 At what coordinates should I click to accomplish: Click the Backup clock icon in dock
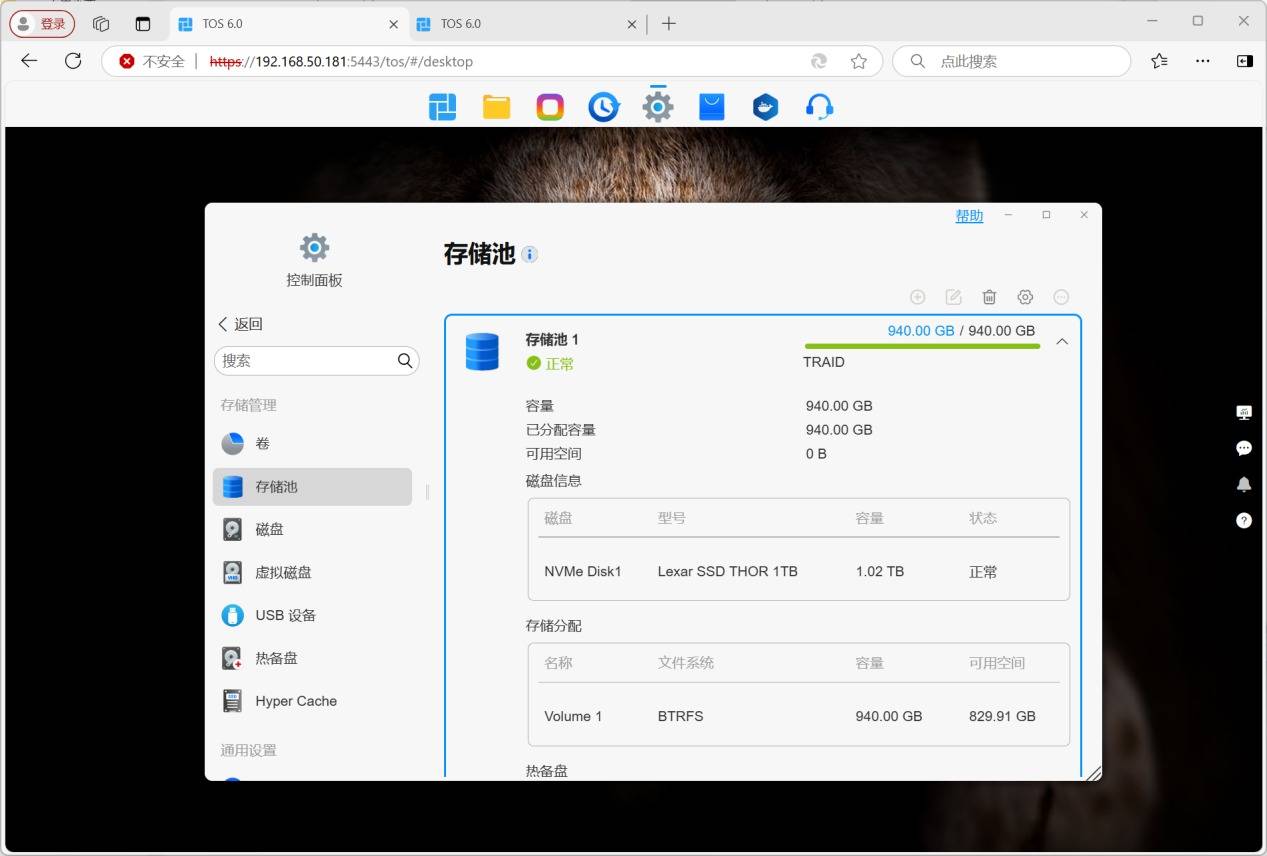(x=603, y=107)
